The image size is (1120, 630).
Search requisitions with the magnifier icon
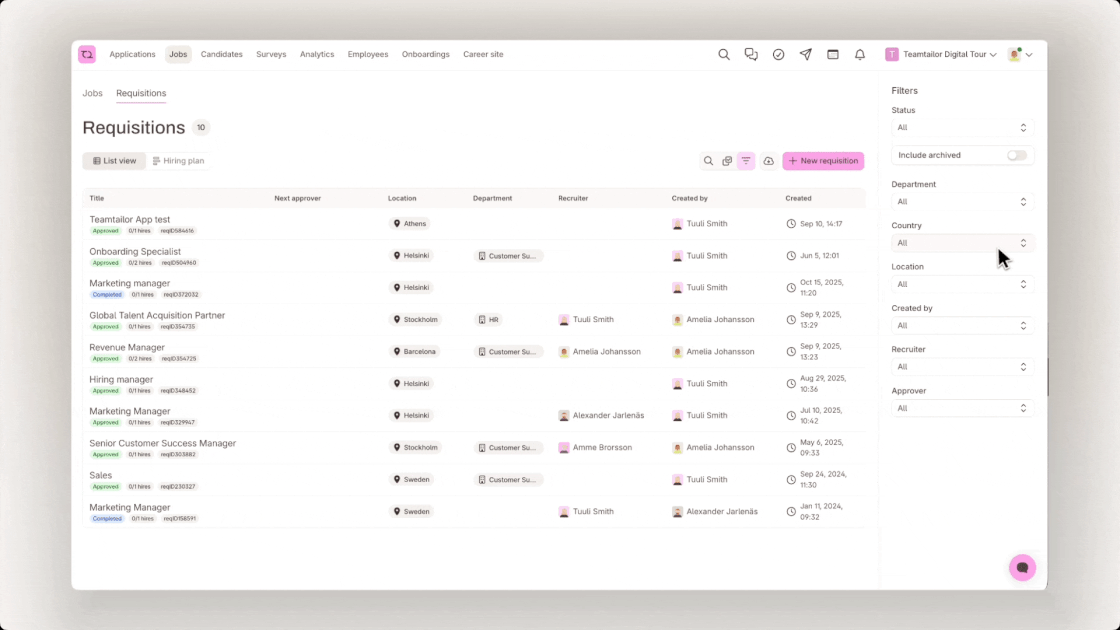(x=709, y=161)
